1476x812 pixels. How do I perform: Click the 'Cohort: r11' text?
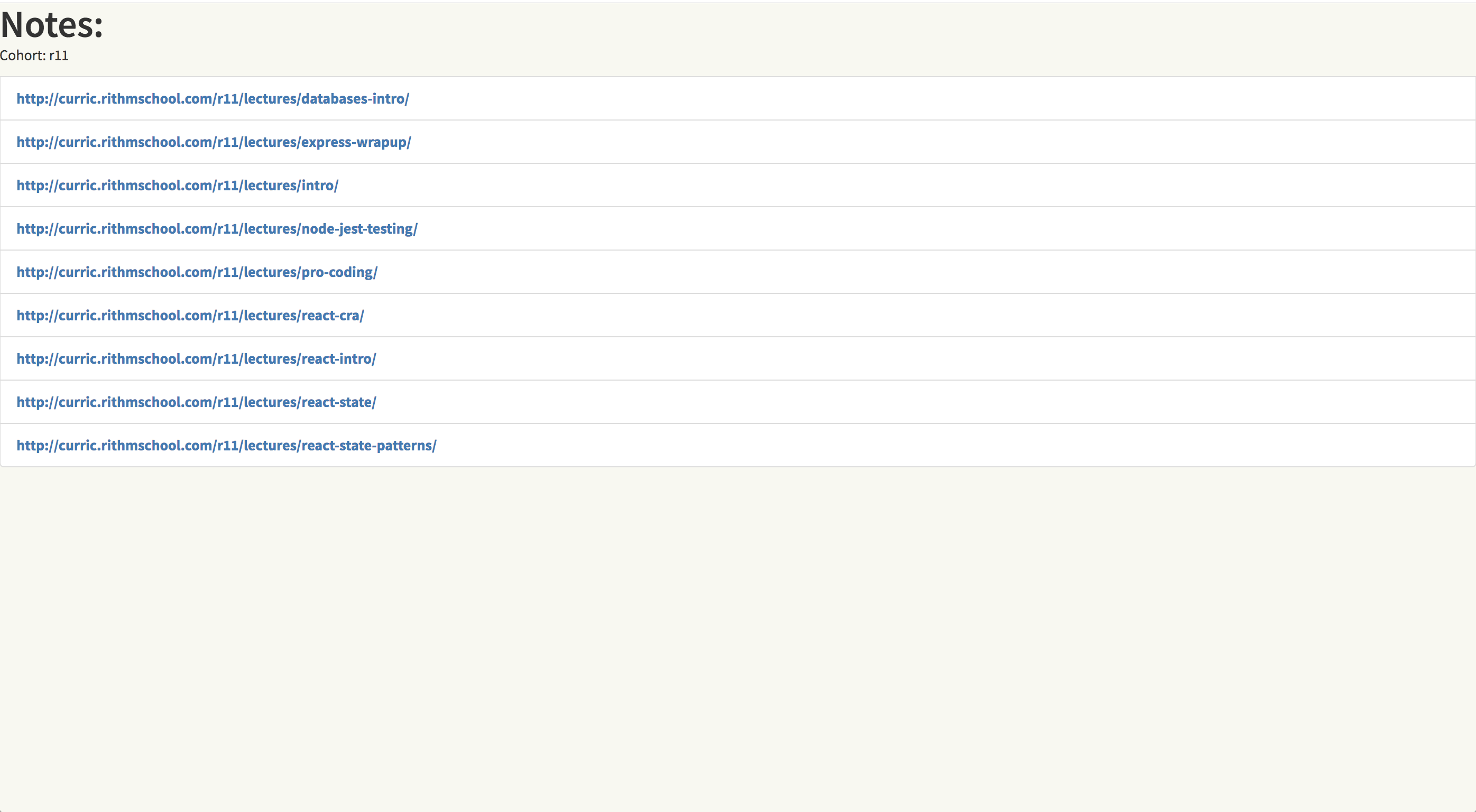tap(34, 56)
